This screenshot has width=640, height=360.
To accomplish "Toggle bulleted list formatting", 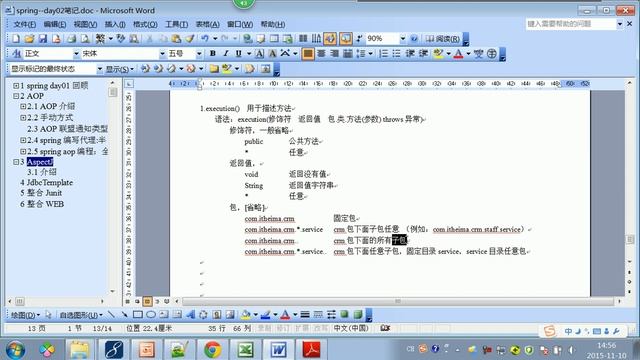I will (x=397, y=53).
